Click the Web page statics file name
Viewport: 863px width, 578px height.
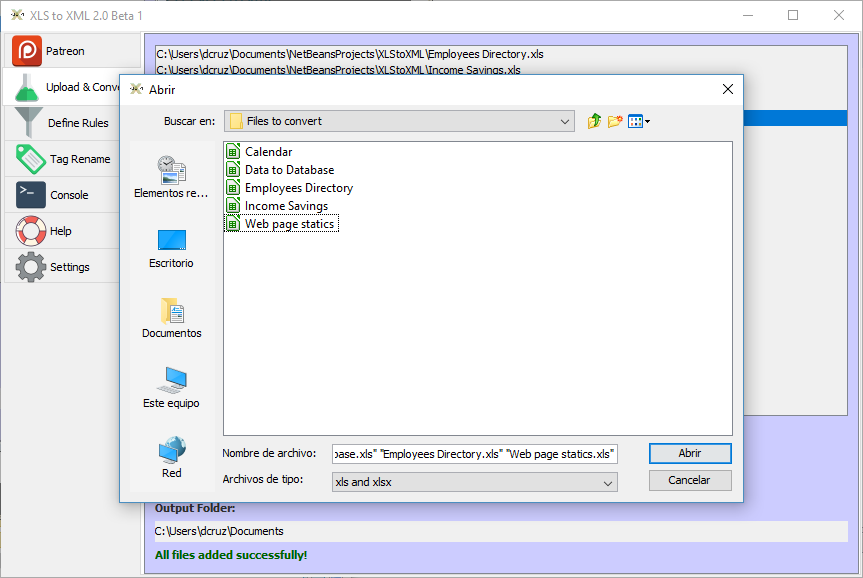click(x=290, y=224)
